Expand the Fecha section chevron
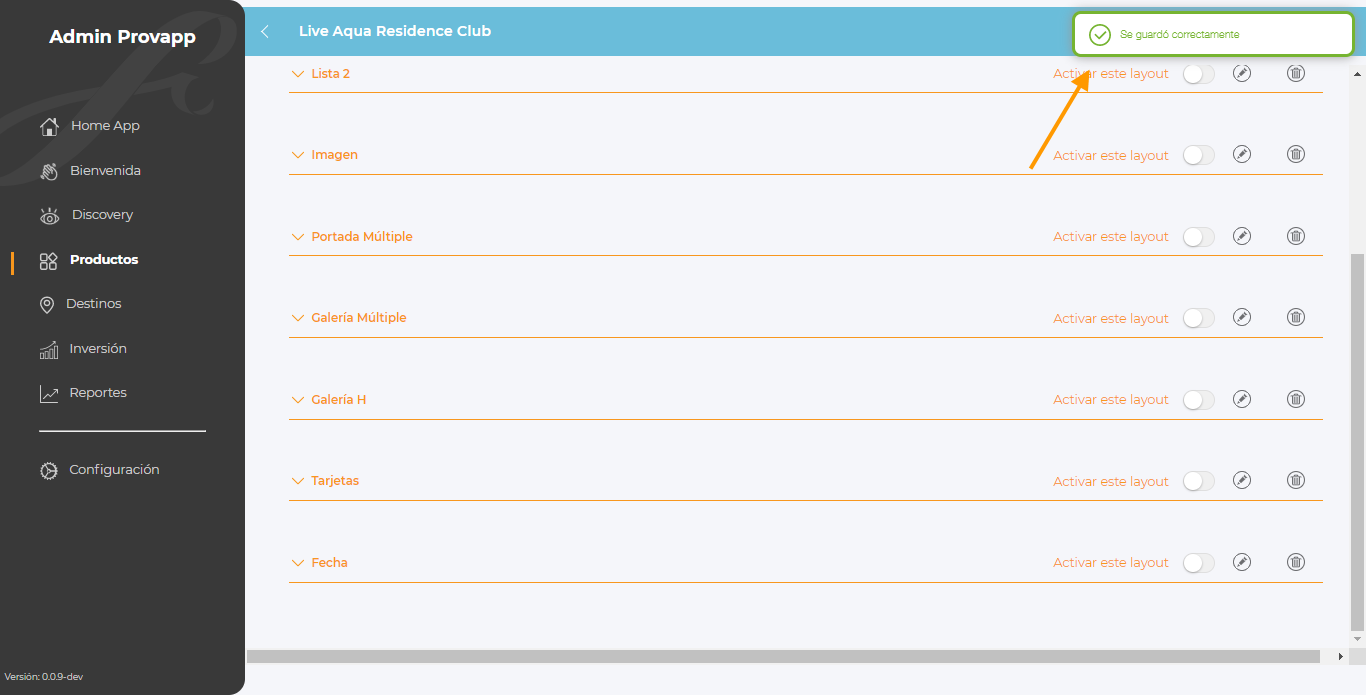Image resolution: width=1366 pixels, height=695 pixels. (x=297, y=563)
